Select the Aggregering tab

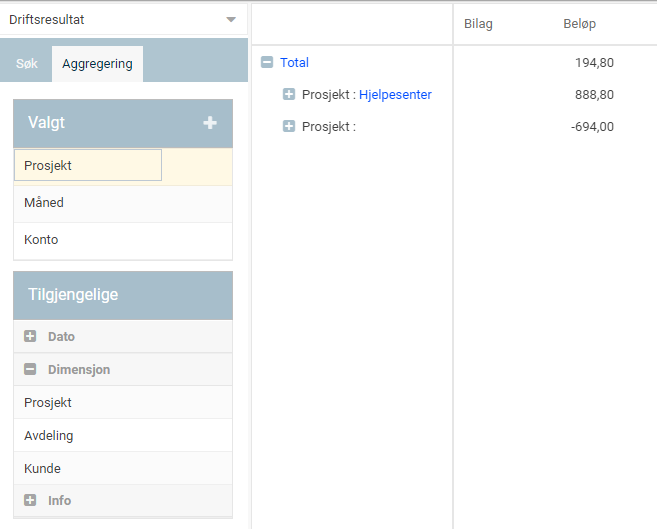point(97,64)
